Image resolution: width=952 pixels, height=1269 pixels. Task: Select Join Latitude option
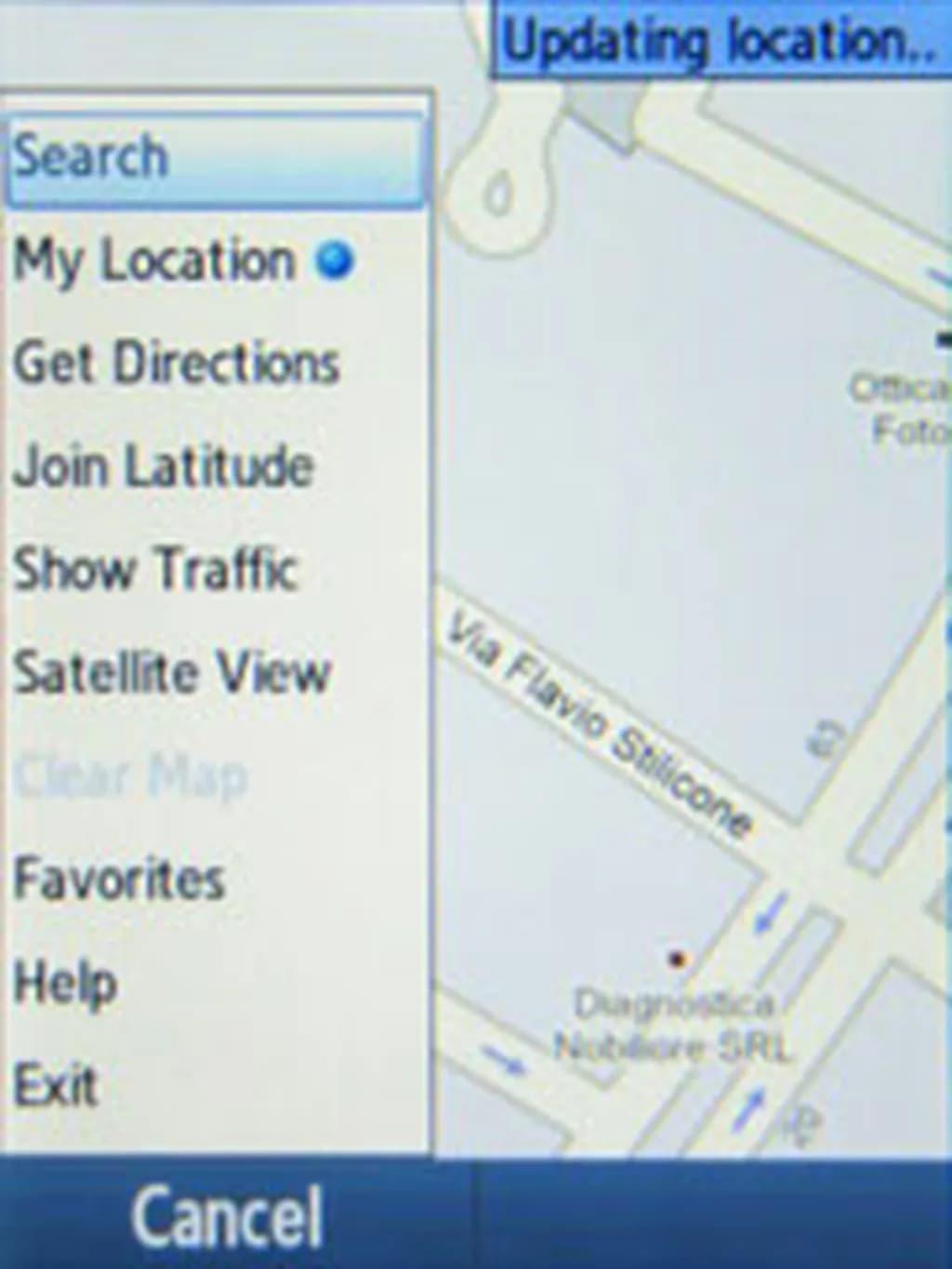pos(216,467)
